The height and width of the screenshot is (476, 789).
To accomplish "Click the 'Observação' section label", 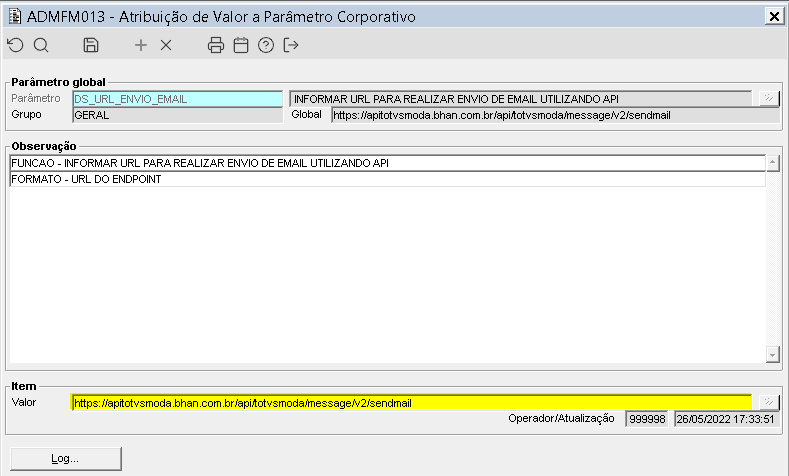I will (x=44, y=146).
